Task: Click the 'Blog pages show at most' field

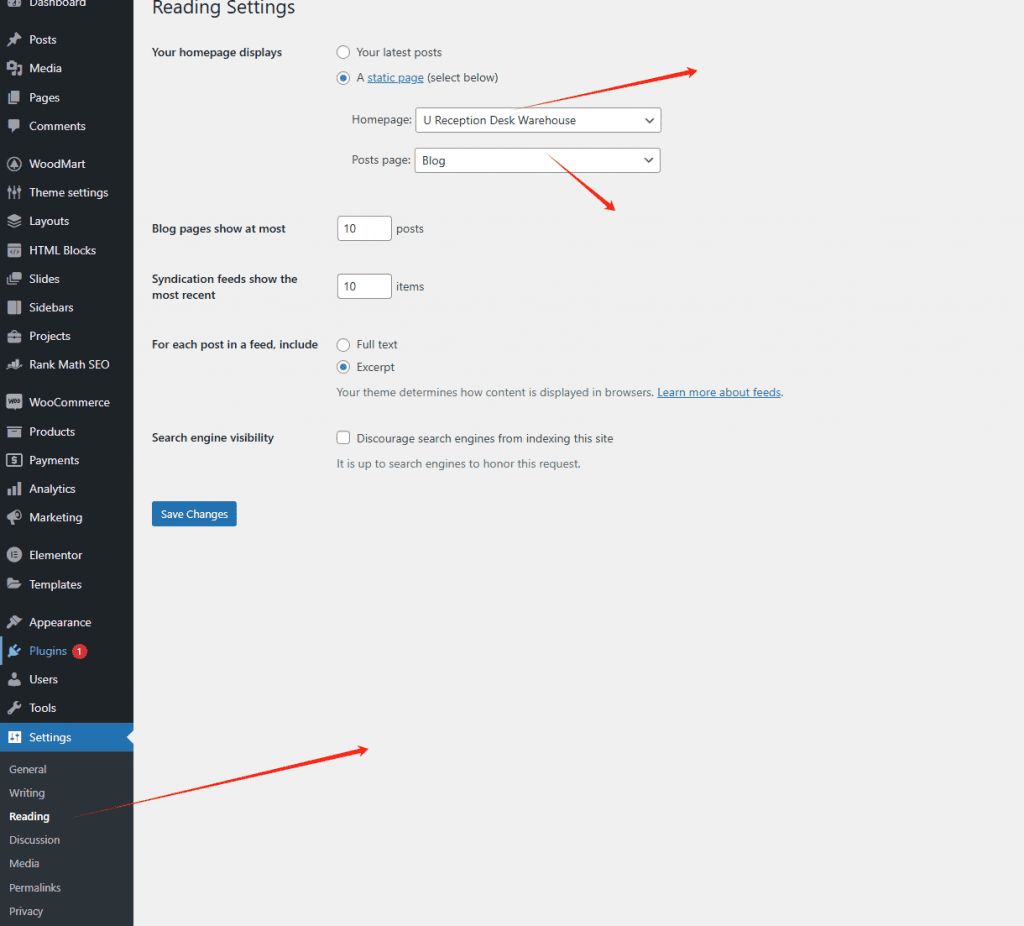Action: (364, 229)
